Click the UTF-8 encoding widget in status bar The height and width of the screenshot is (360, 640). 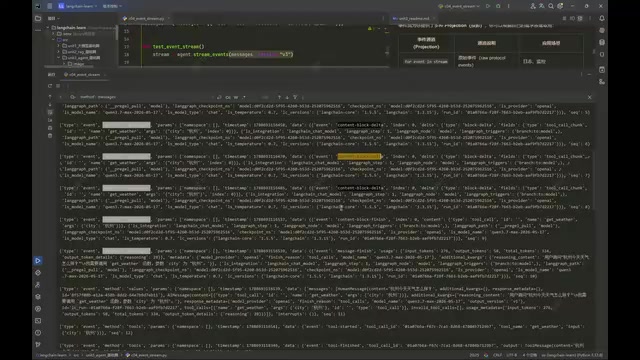[512, 355]
